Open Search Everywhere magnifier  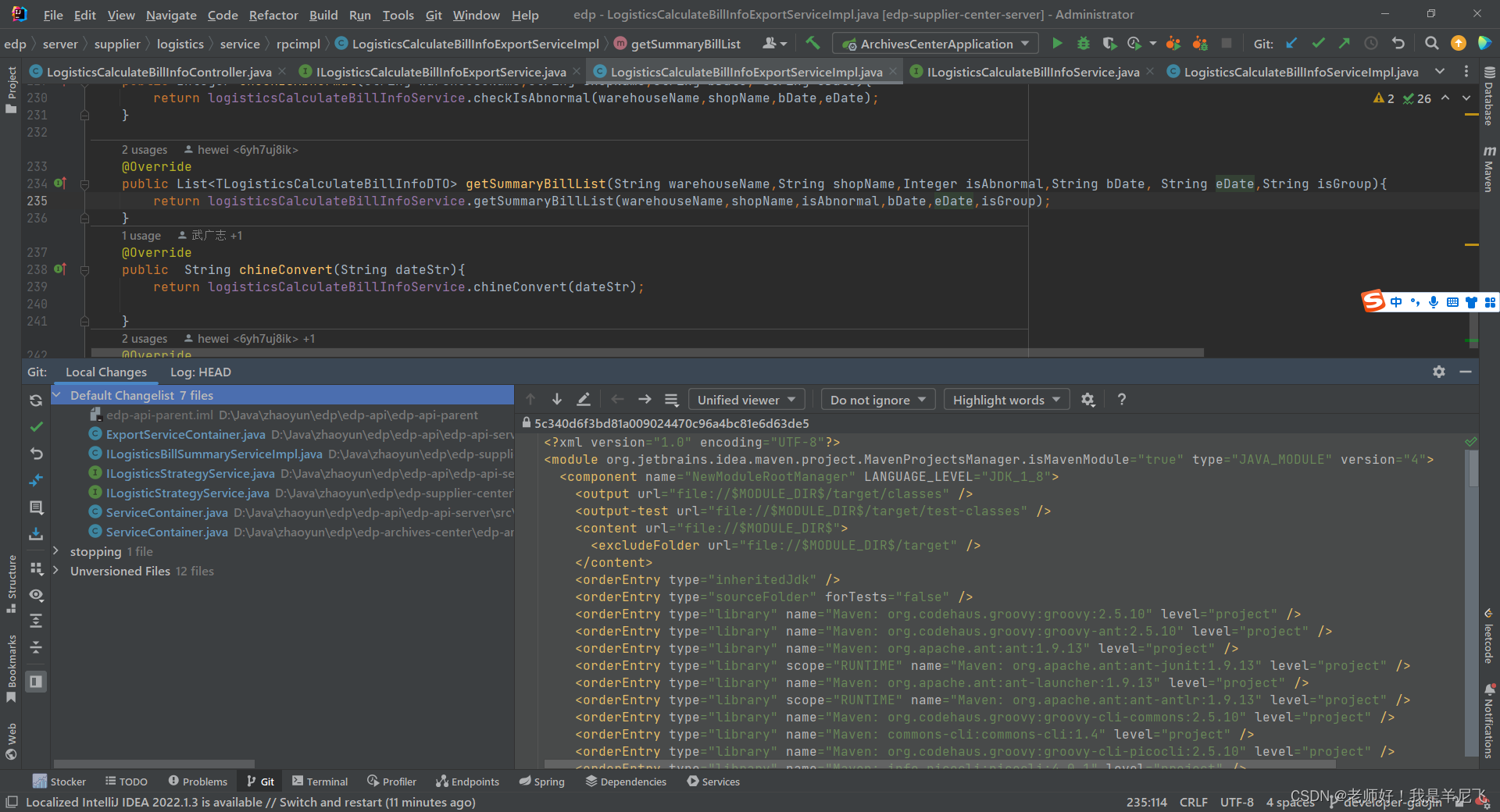click(1431, 44)
